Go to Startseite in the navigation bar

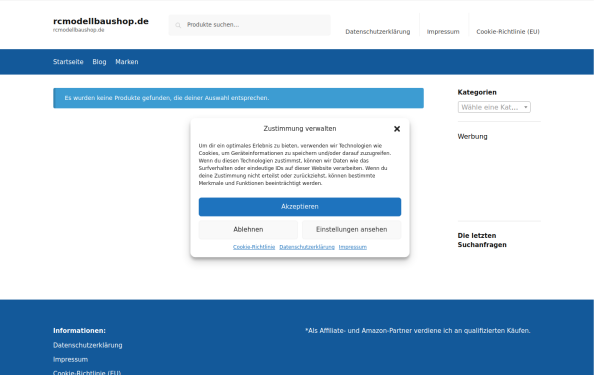pos(68,62)
